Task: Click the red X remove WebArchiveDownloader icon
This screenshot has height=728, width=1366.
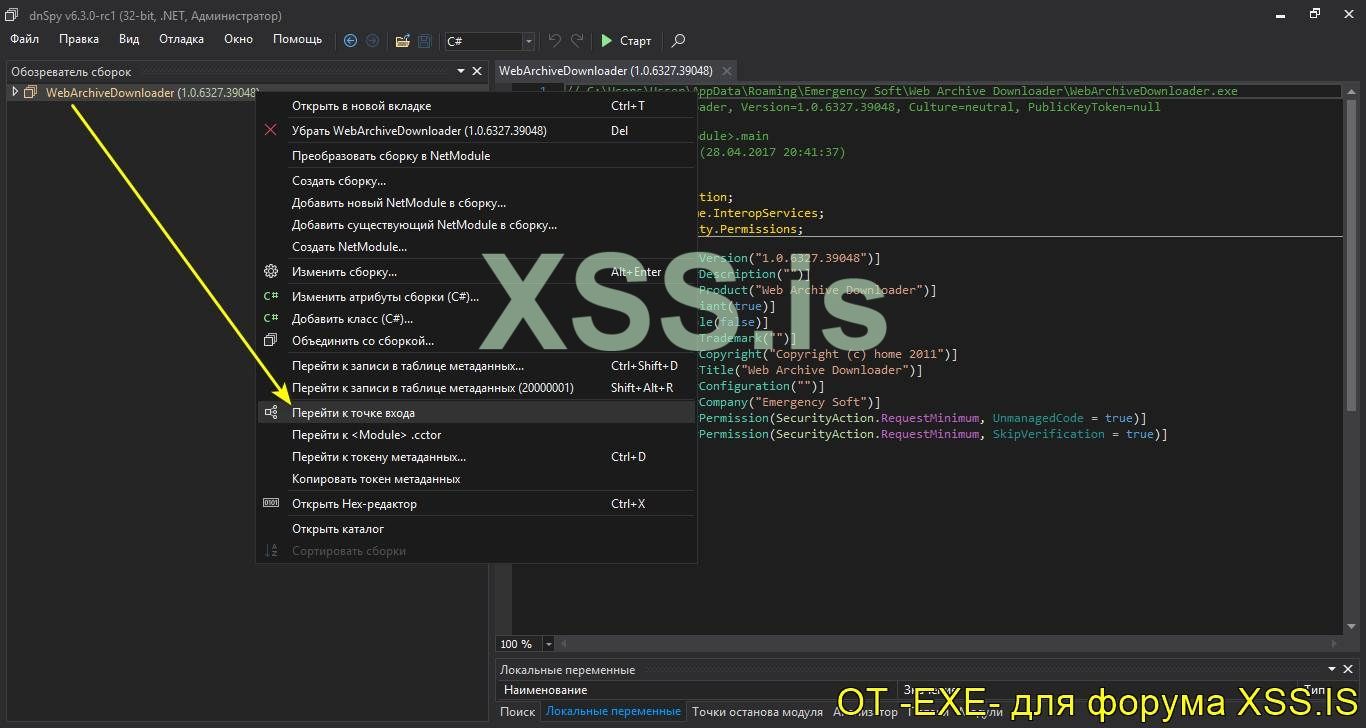Action: tap(270, 130)
